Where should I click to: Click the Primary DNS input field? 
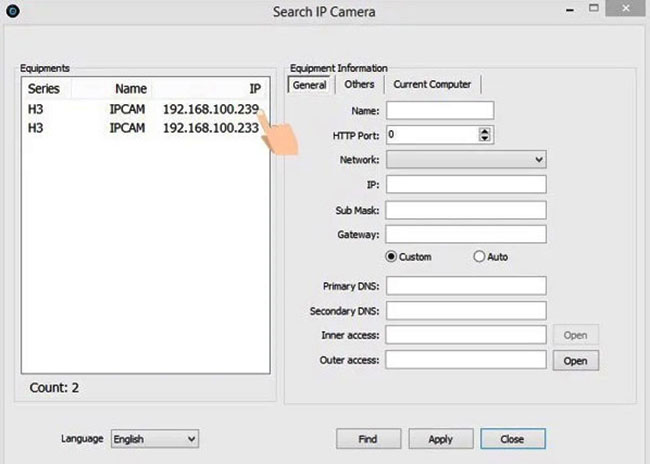point(466,286)
